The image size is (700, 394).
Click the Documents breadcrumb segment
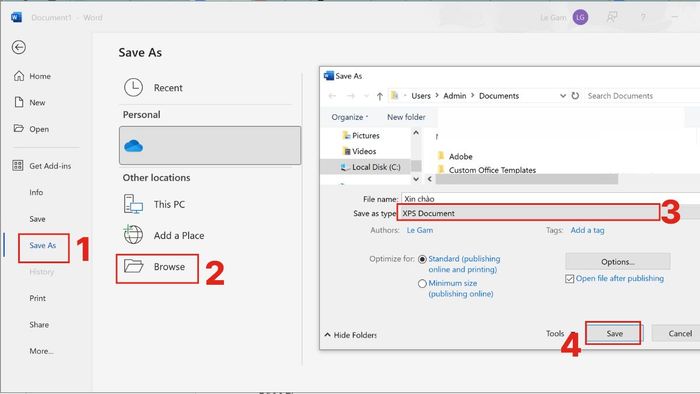(x=499, y=95)
